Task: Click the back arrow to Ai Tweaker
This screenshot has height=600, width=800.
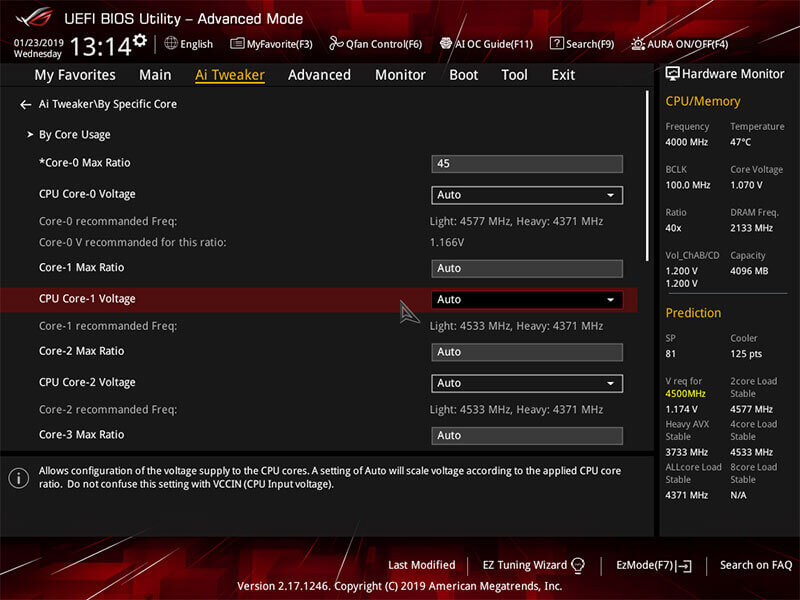Action: point(26,105)
